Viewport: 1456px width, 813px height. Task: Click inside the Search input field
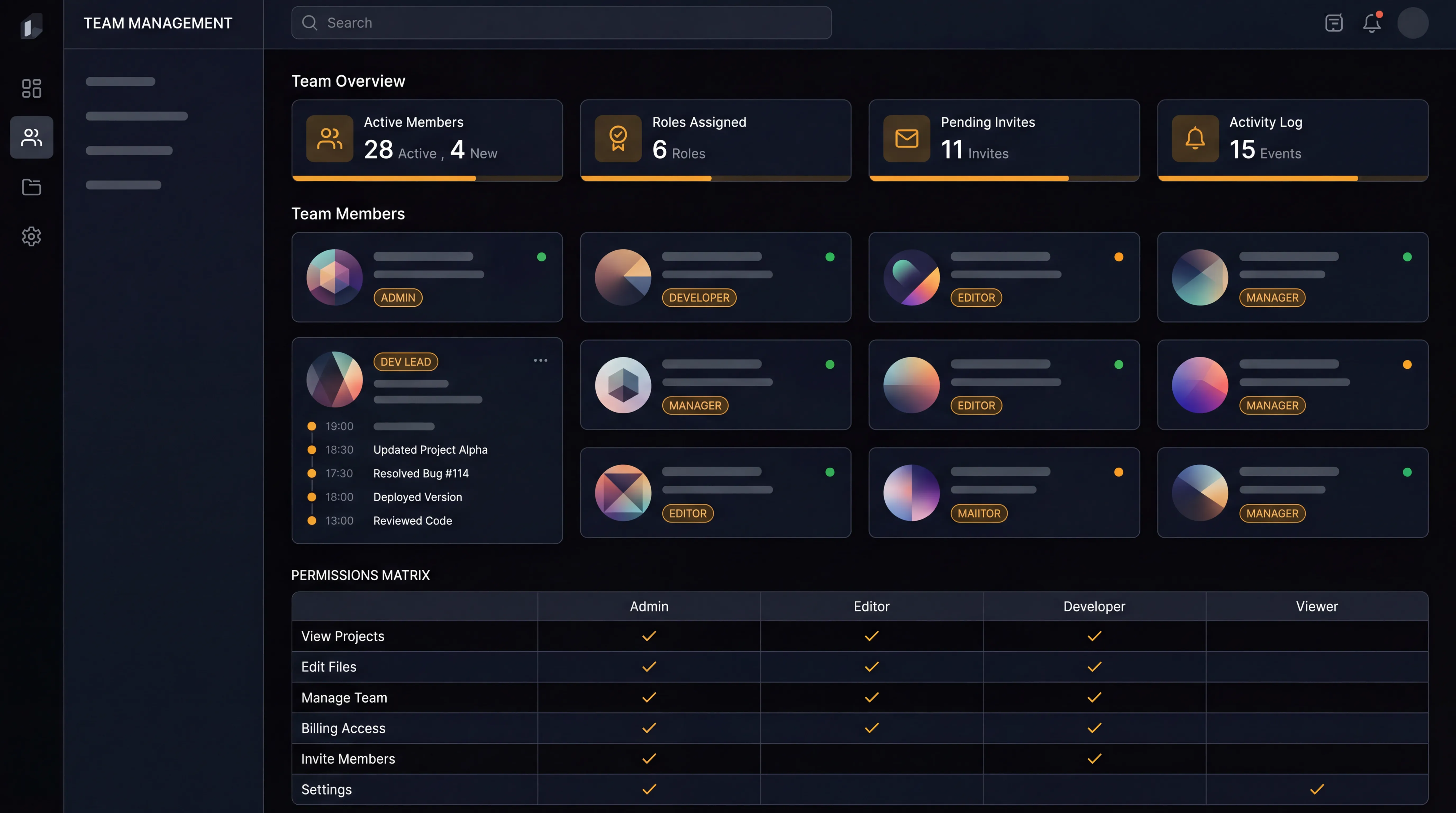560,22
